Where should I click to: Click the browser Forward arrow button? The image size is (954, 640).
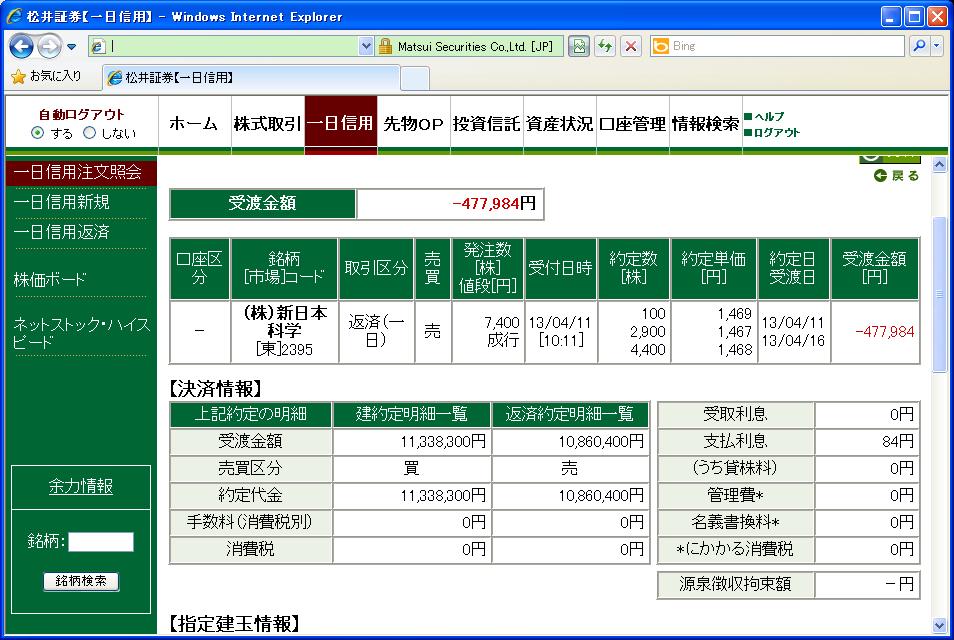tap(49, 46)
